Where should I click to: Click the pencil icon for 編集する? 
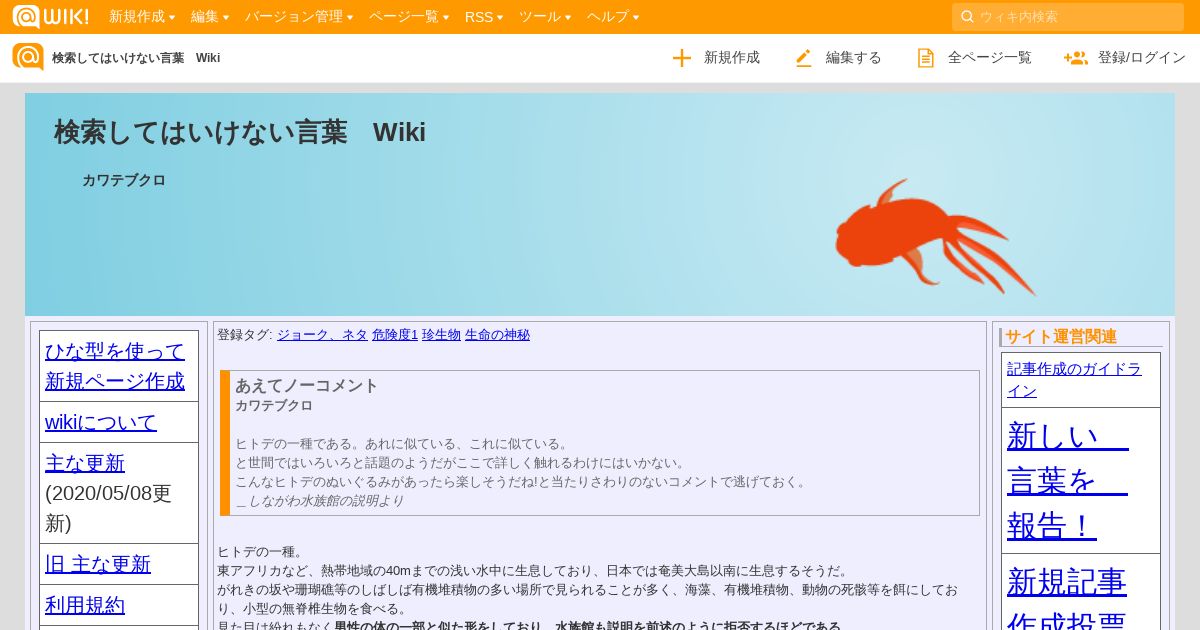coord(804,58)
